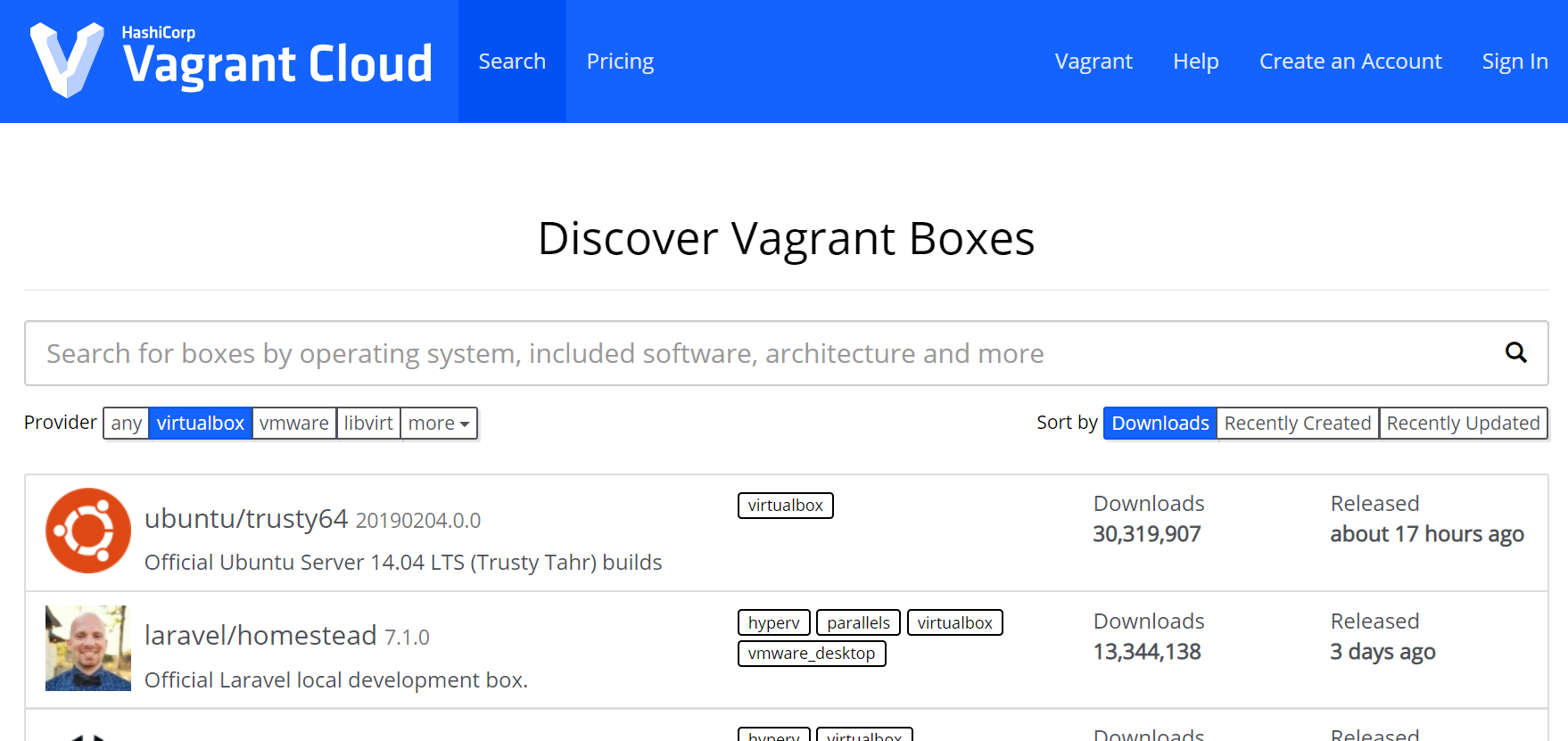Image resolution: width=1568 pixels, height=741 pixels.
Task: Sort boxes by Downloads
Action: coord(1160,423)
